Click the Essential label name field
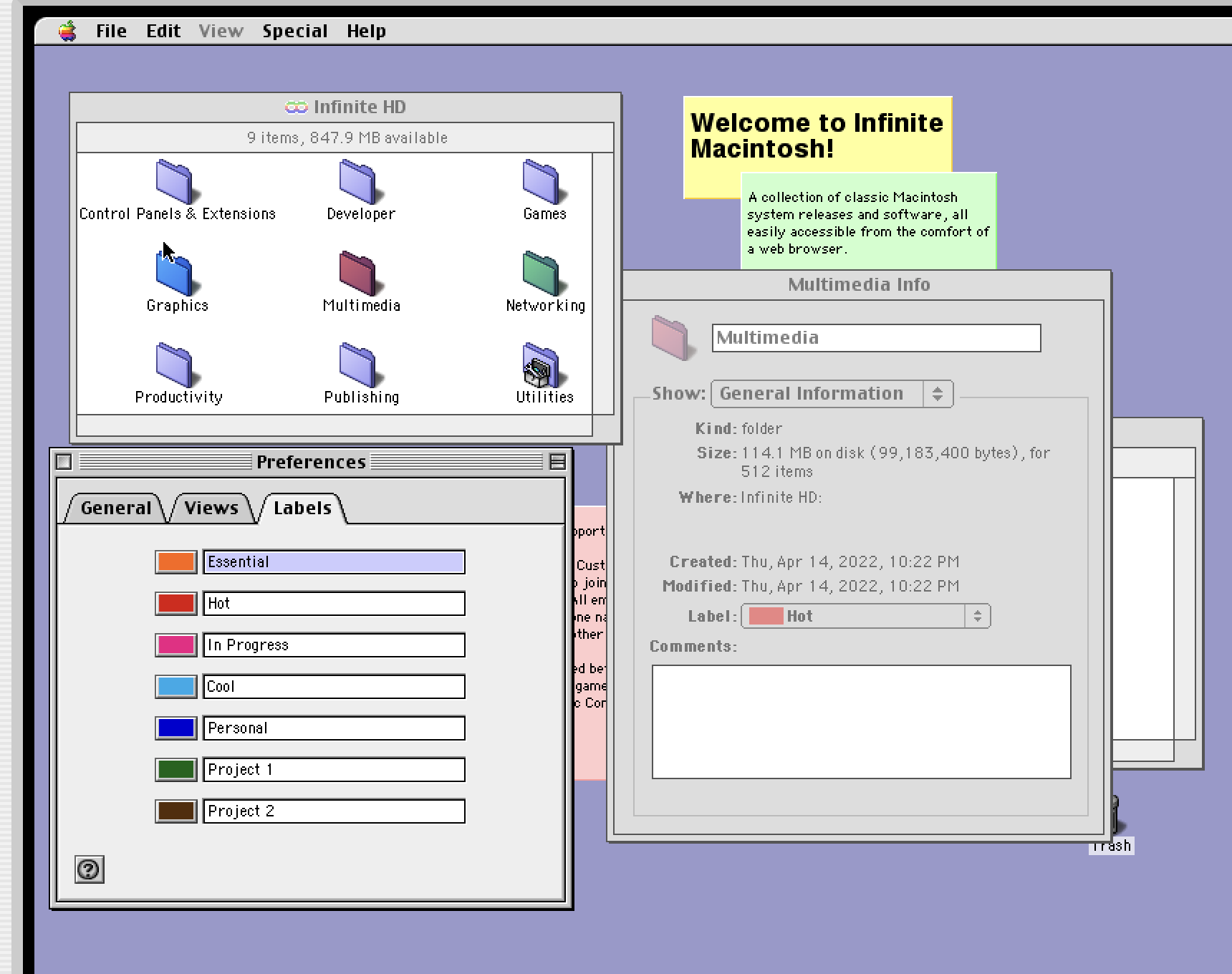1232x974 pixels. point(335,562)
